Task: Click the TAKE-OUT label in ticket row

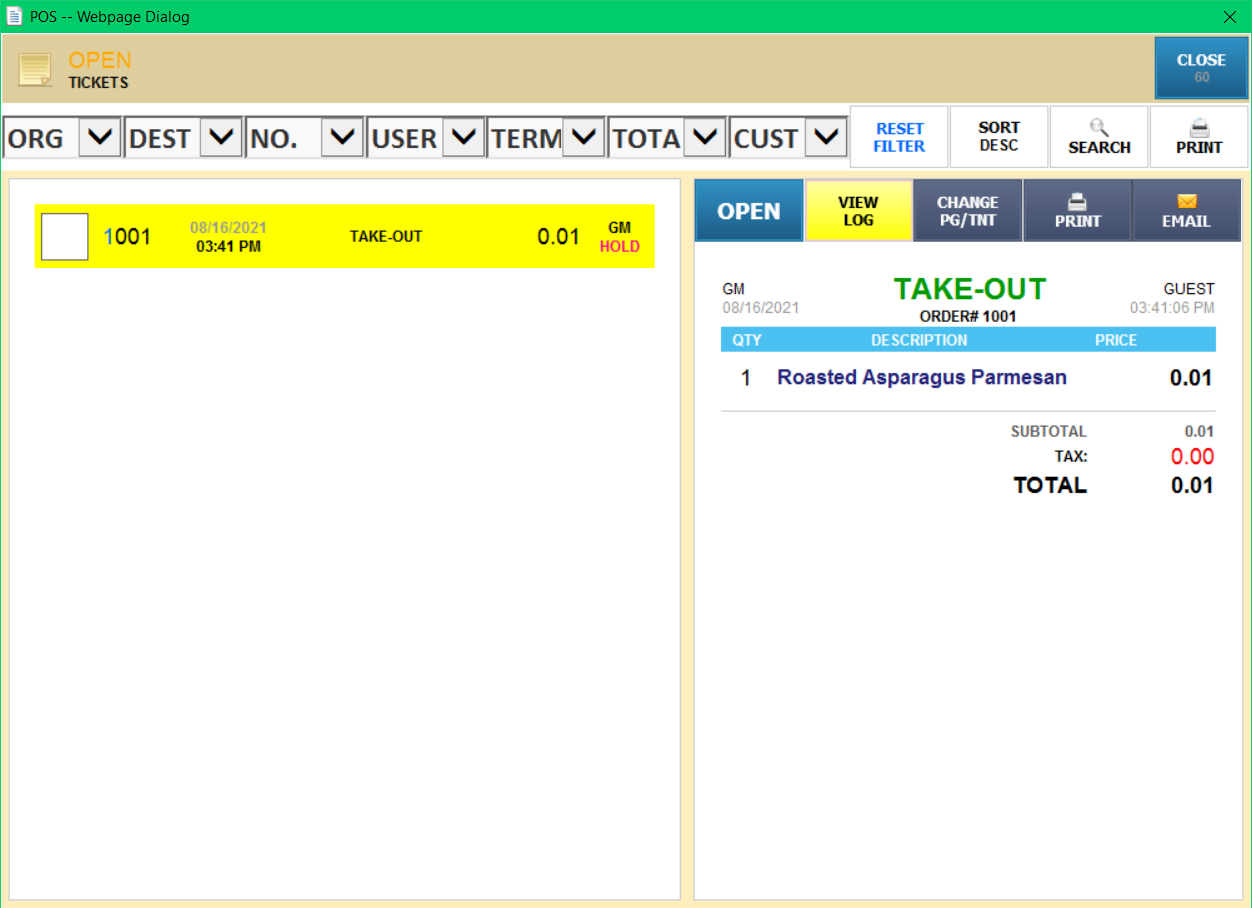Action: point(386,237)
